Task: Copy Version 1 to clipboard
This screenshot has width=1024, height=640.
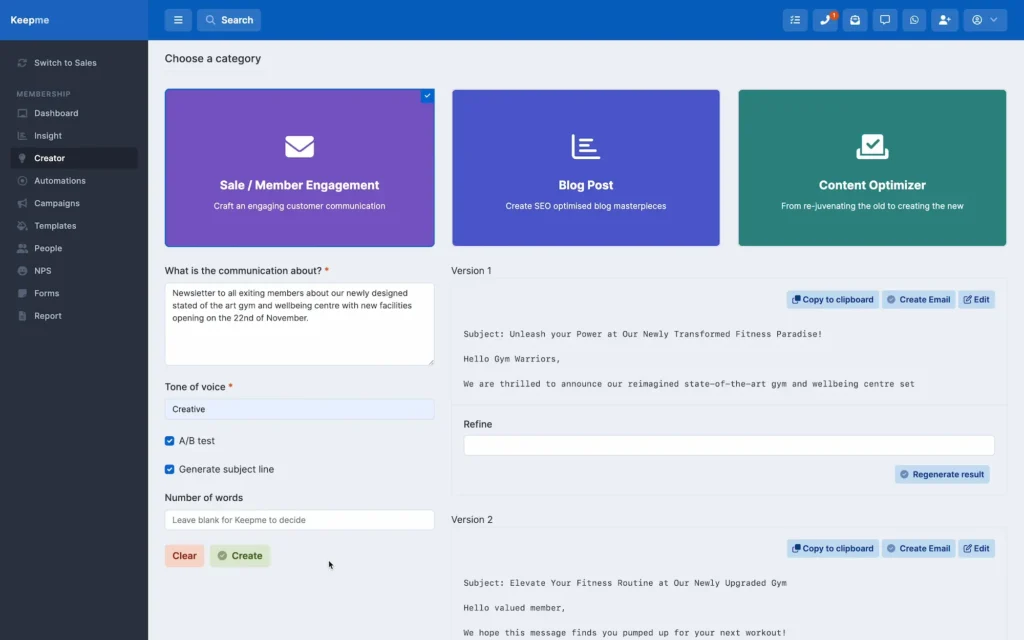Action: (x=833, y=300)
